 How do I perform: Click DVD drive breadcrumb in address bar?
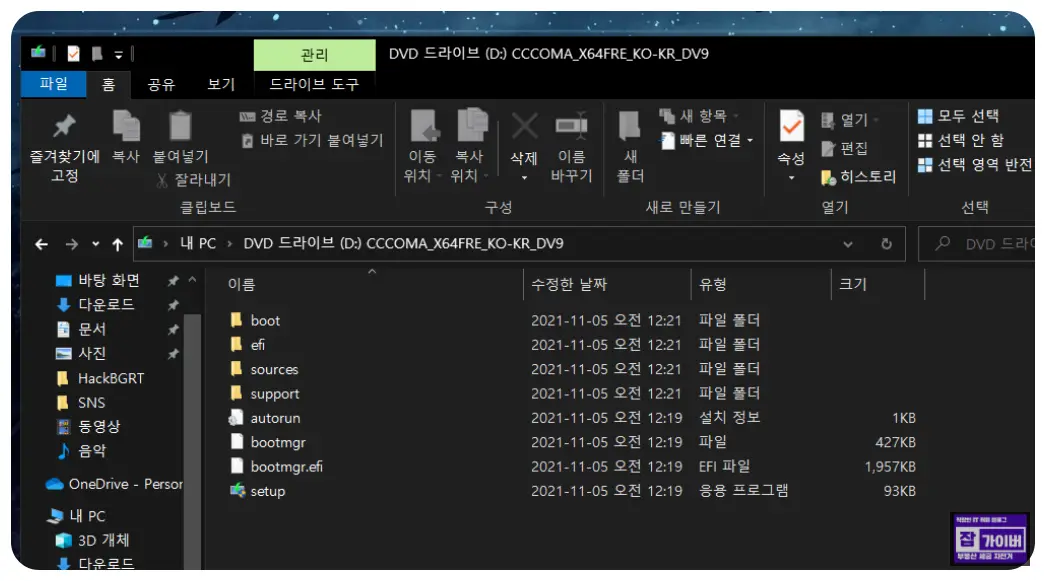point(403,244)
